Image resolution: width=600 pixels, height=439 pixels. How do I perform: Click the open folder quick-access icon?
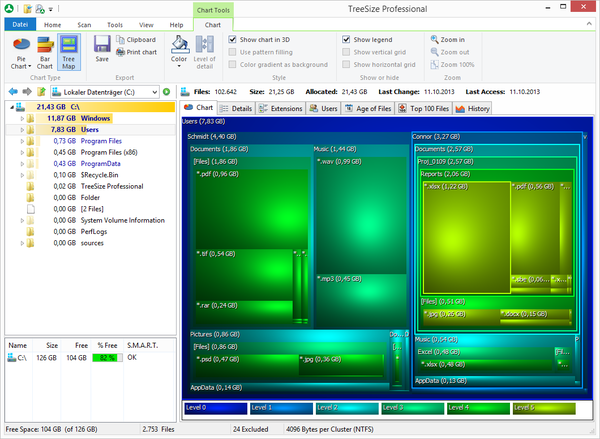tap(27, 8)
